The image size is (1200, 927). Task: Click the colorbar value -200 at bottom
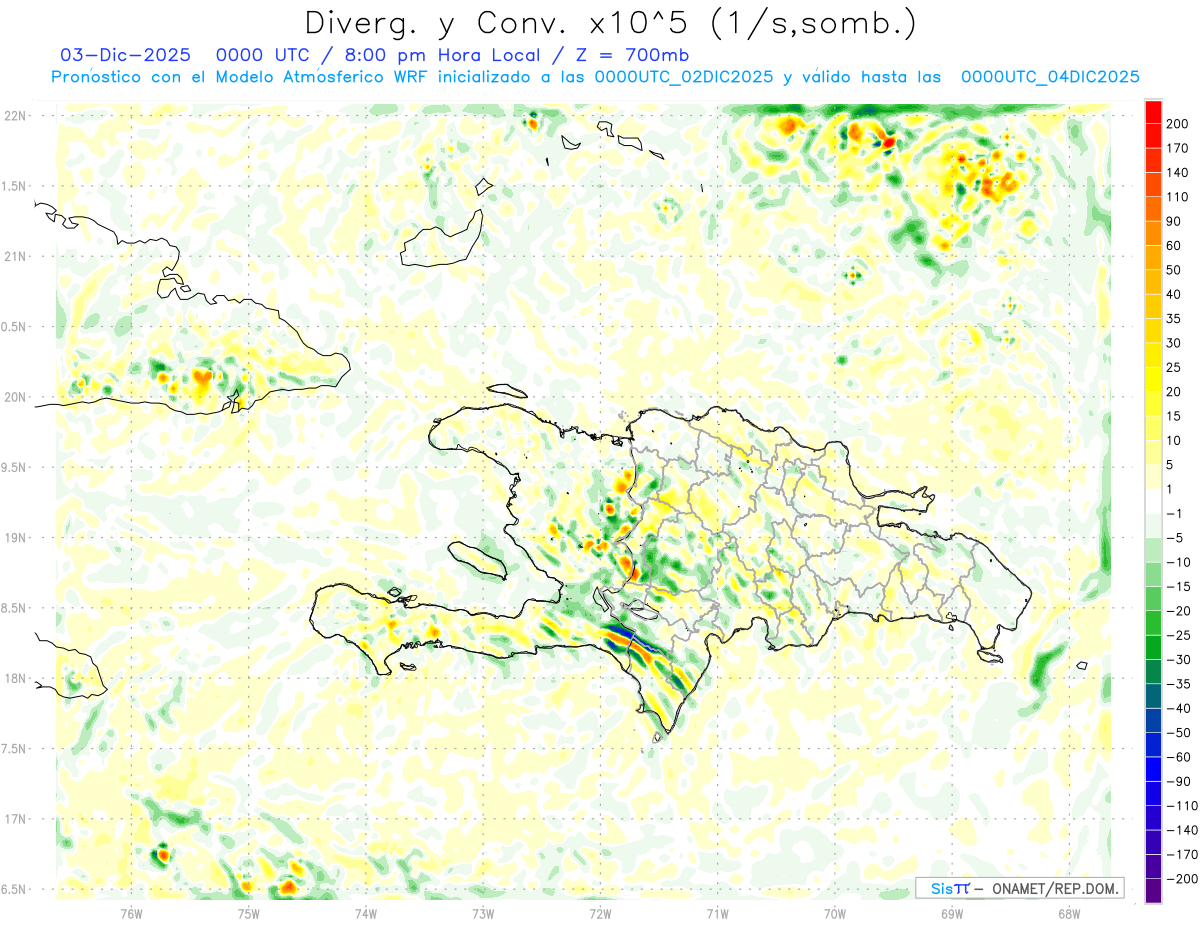tap(1181, 880)
